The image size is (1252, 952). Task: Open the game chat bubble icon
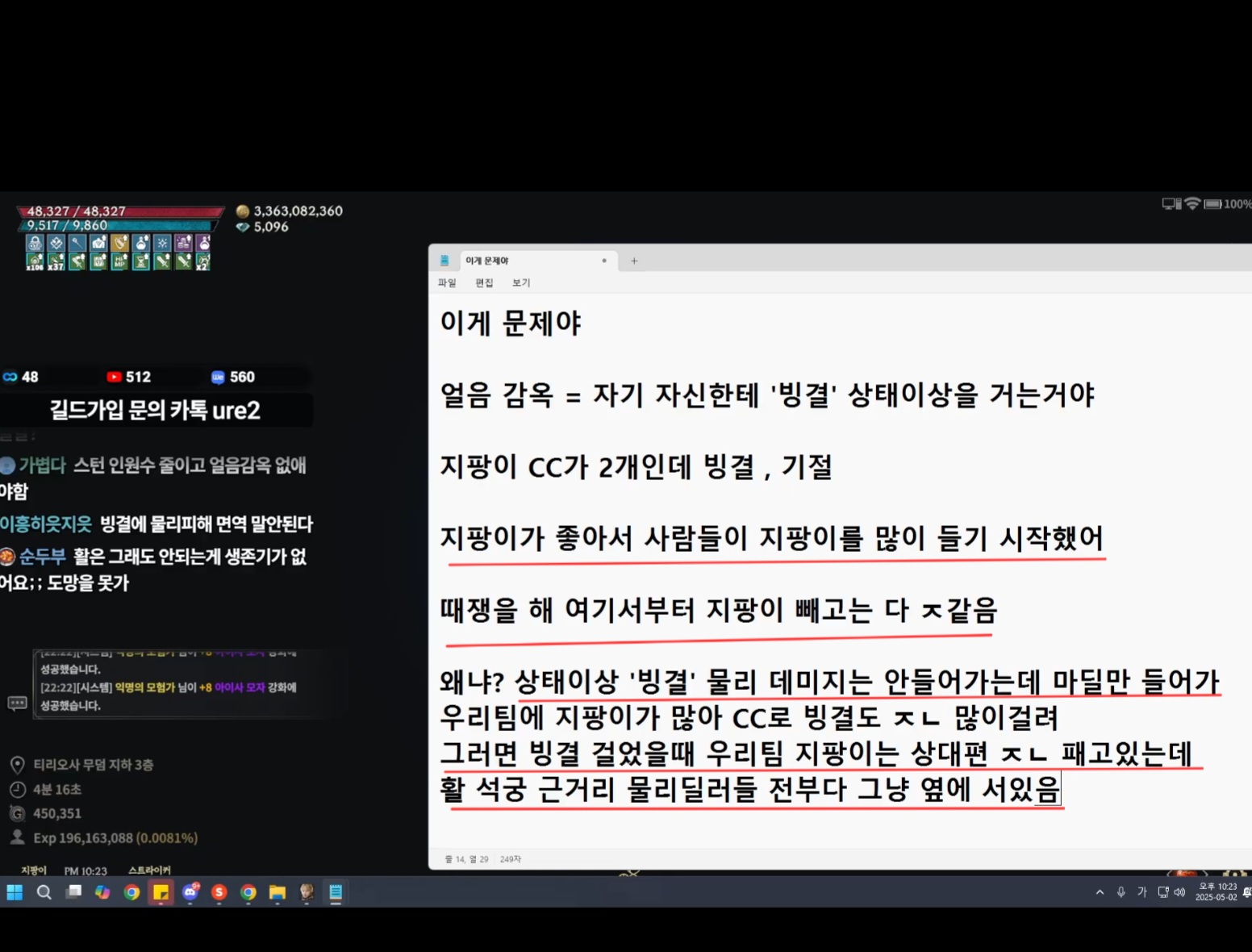pyautogui.click(x=17, y=704)
